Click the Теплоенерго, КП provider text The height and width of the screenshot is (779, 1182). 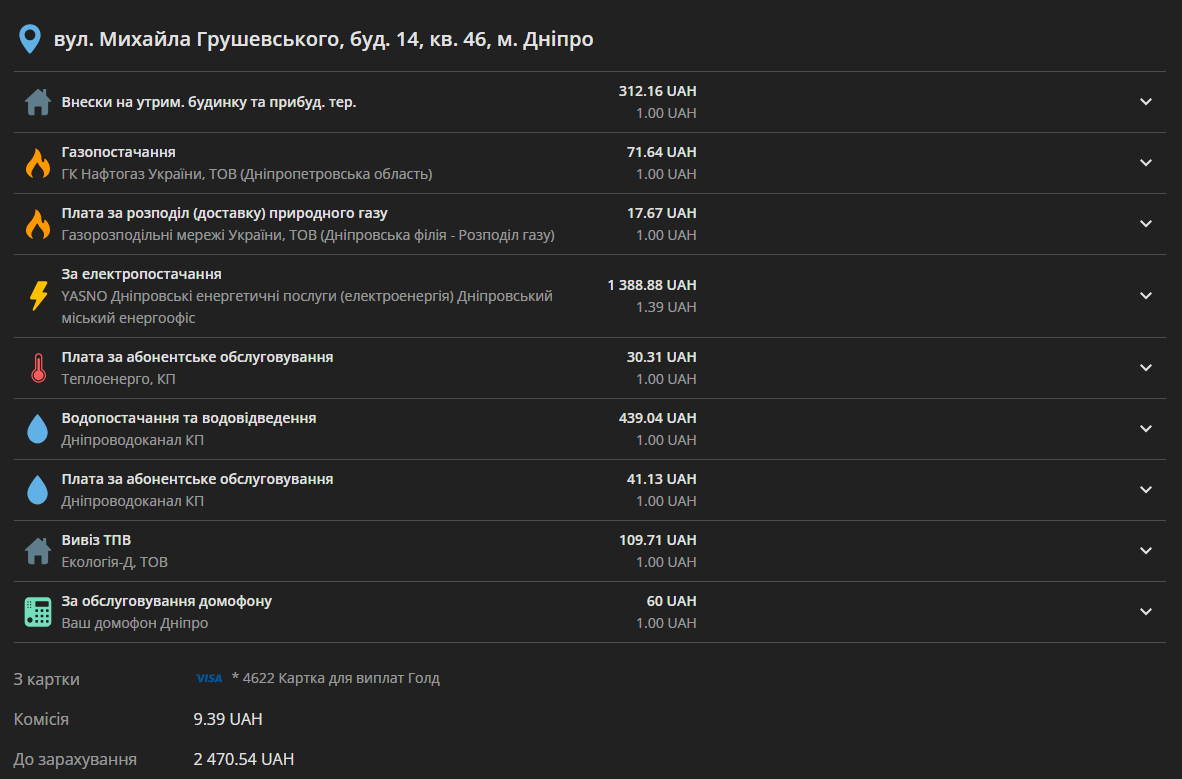tap(118, 379)
